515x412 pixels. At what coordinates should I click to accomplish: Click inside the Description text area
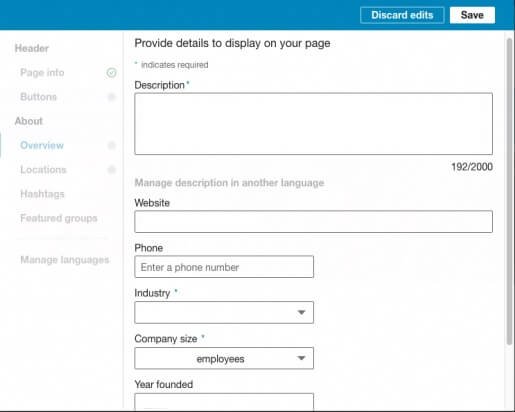314,124
